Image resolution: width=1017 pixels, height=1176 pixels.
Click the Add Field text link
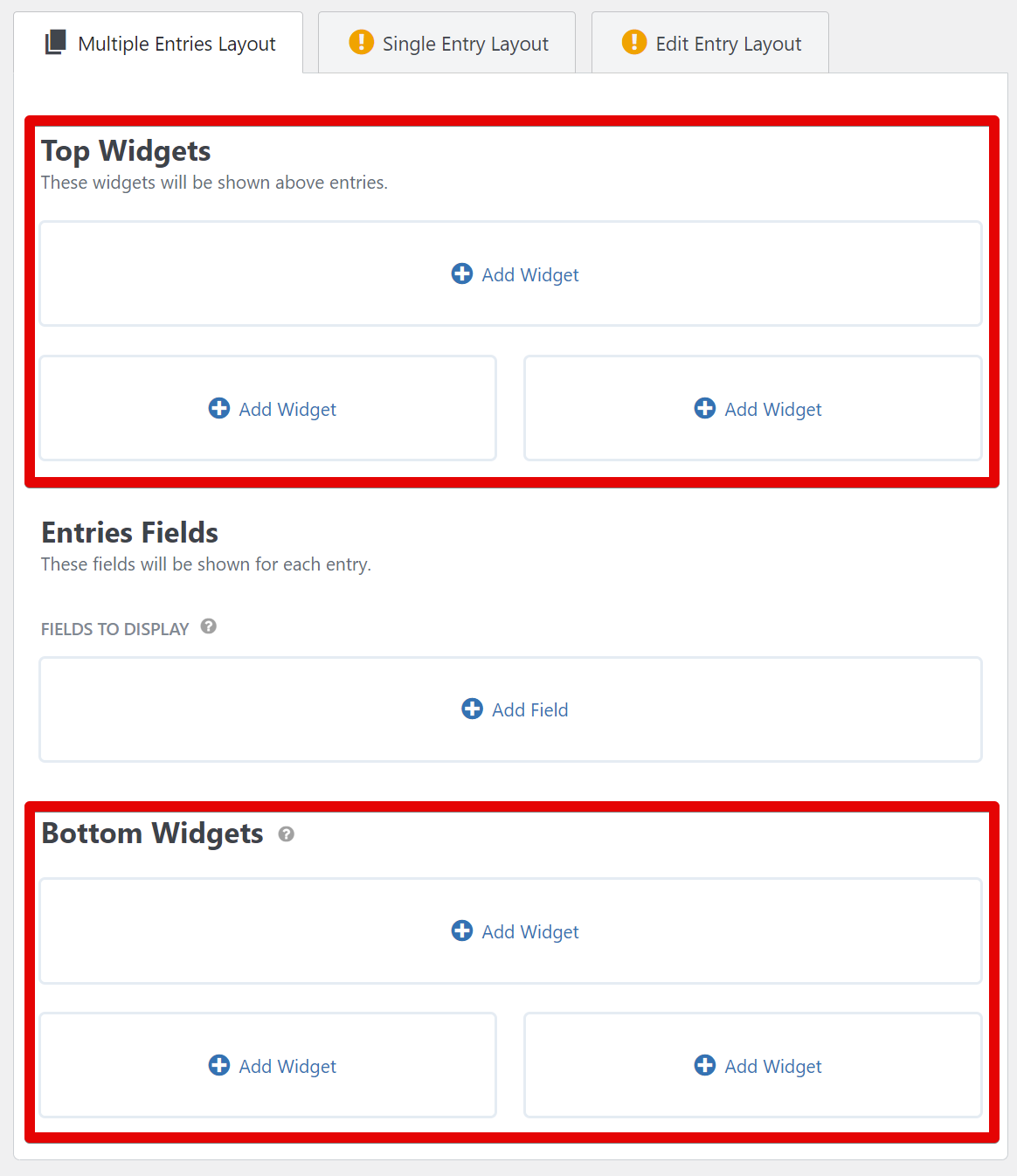point(529,710)
